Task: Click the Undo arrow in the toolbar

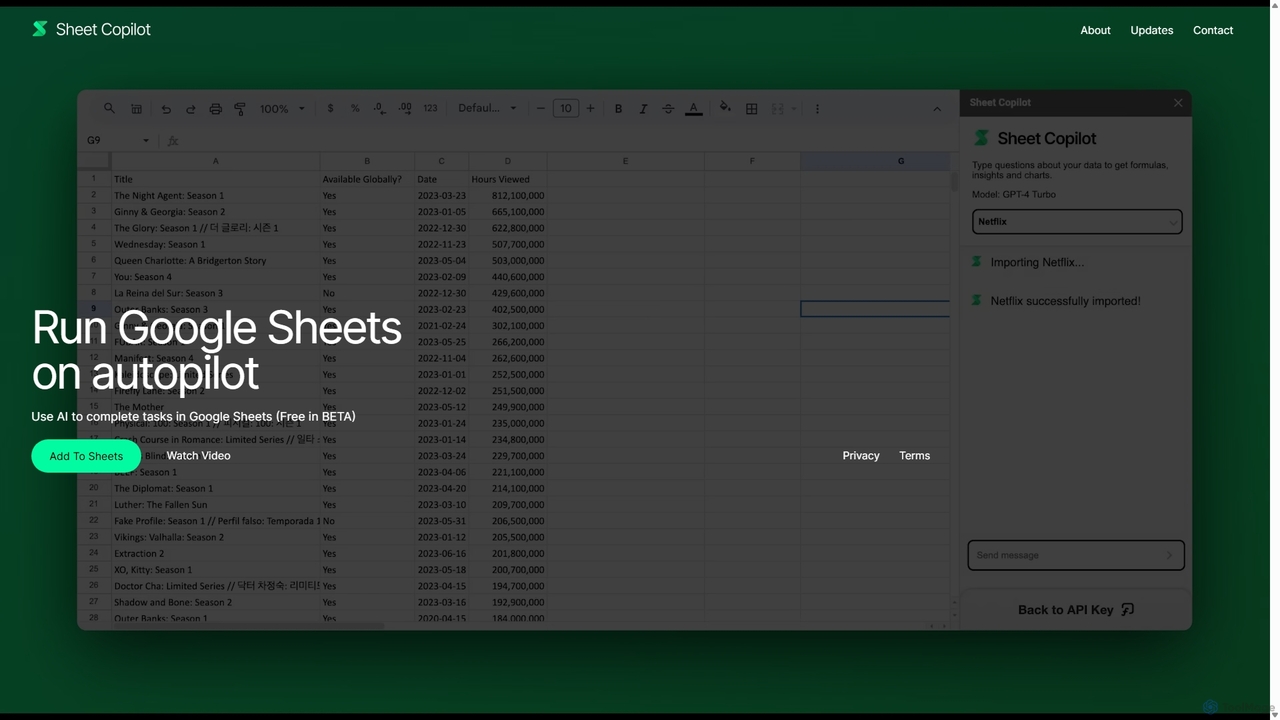Action: pos(166,108)
